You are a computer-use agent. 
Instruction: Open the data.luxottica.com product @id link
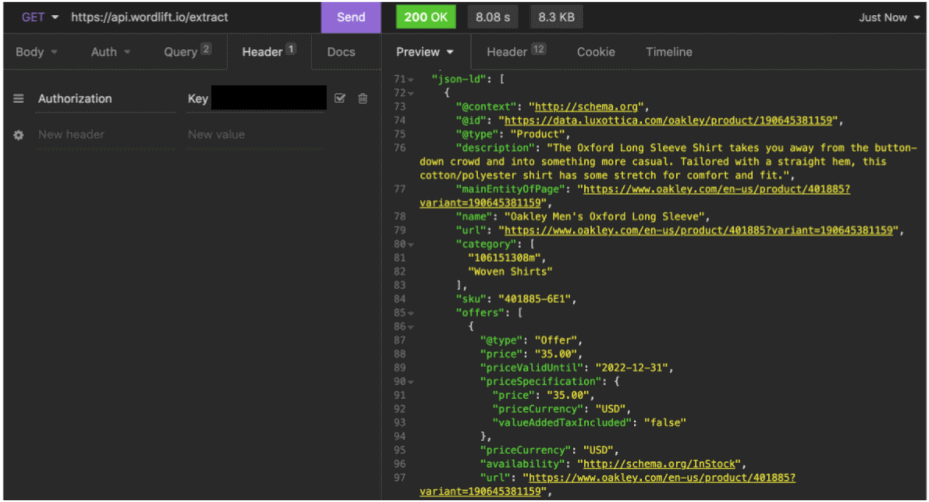668,120
